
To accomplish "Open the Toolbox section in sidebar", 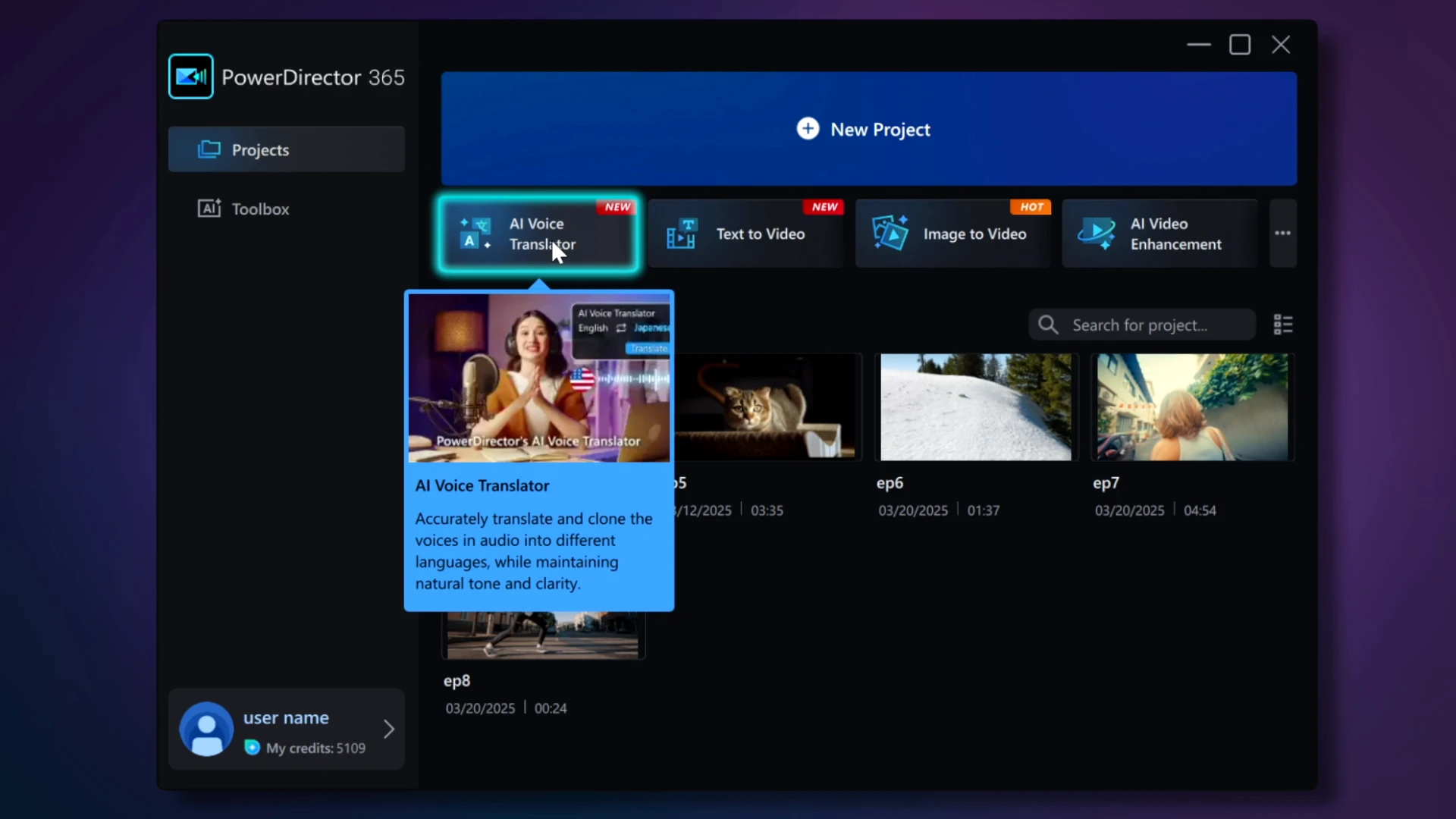I will (x=286, y=209).
